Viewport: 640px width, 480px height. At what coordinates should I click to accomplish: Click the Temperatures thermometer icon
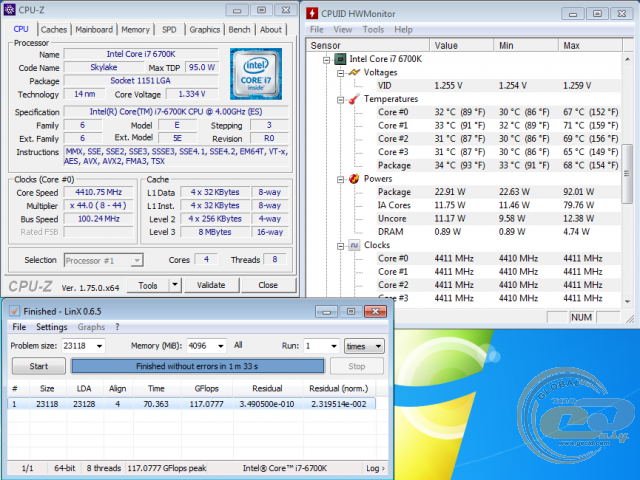pos(354,99)
